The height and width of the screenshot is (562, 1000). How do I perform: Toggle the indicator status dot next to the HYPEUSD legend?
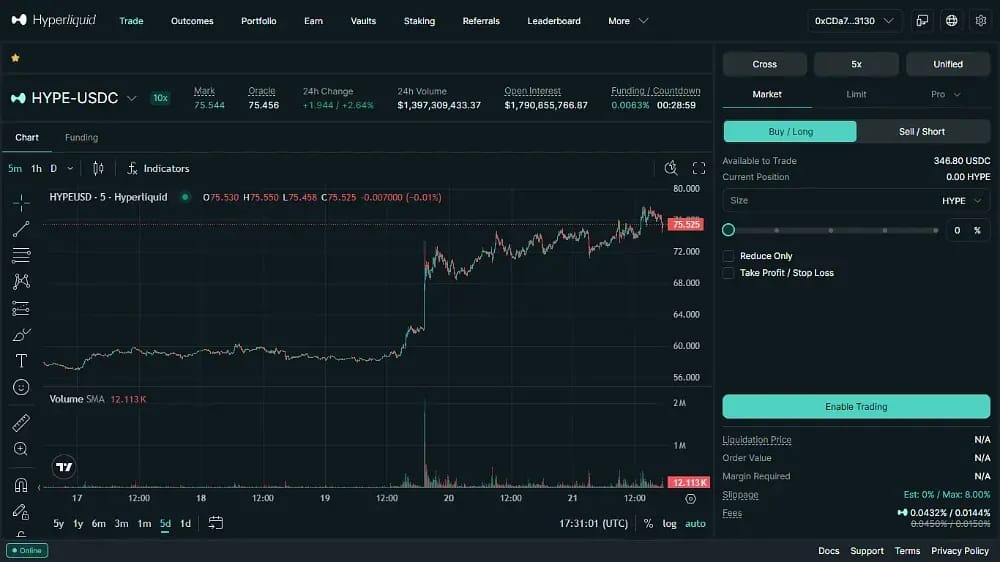click(x=185, y=197)
